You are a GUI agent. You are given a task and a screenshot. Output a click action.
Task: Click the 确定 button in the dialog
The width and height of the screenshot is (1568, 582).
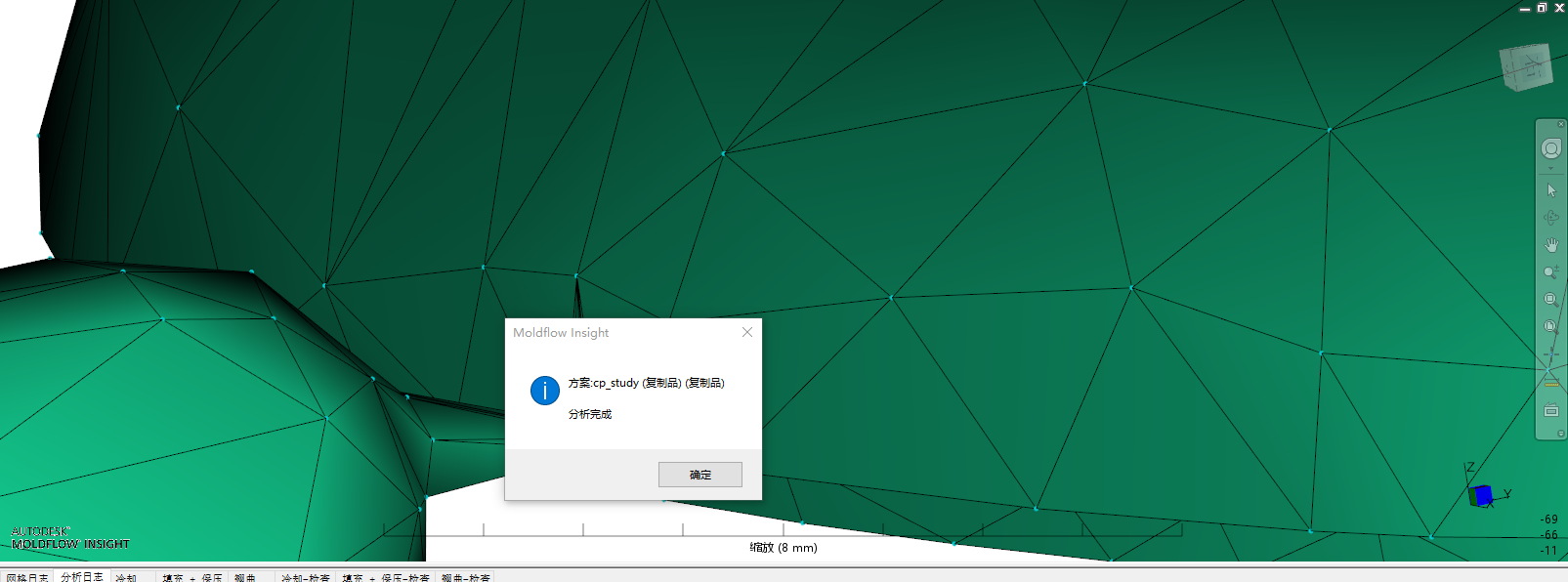(699, 475)
